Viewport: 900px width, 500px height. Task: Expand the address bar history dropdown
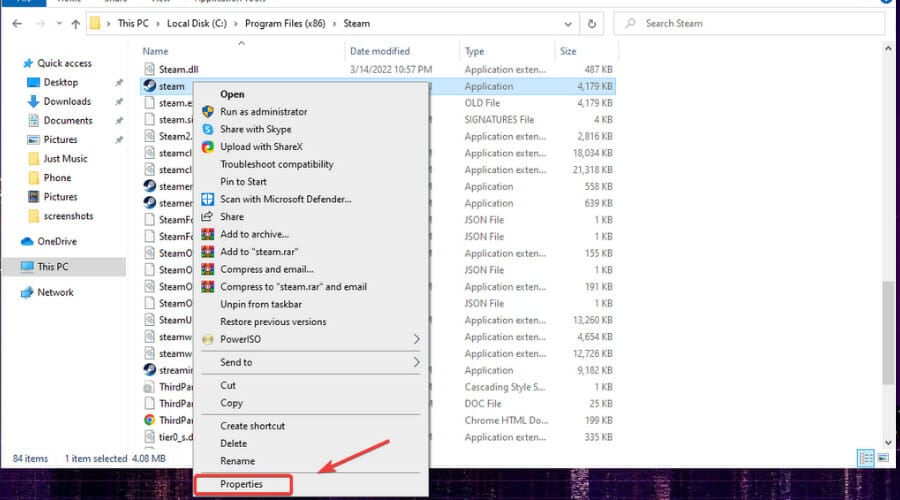coord(568,24)
